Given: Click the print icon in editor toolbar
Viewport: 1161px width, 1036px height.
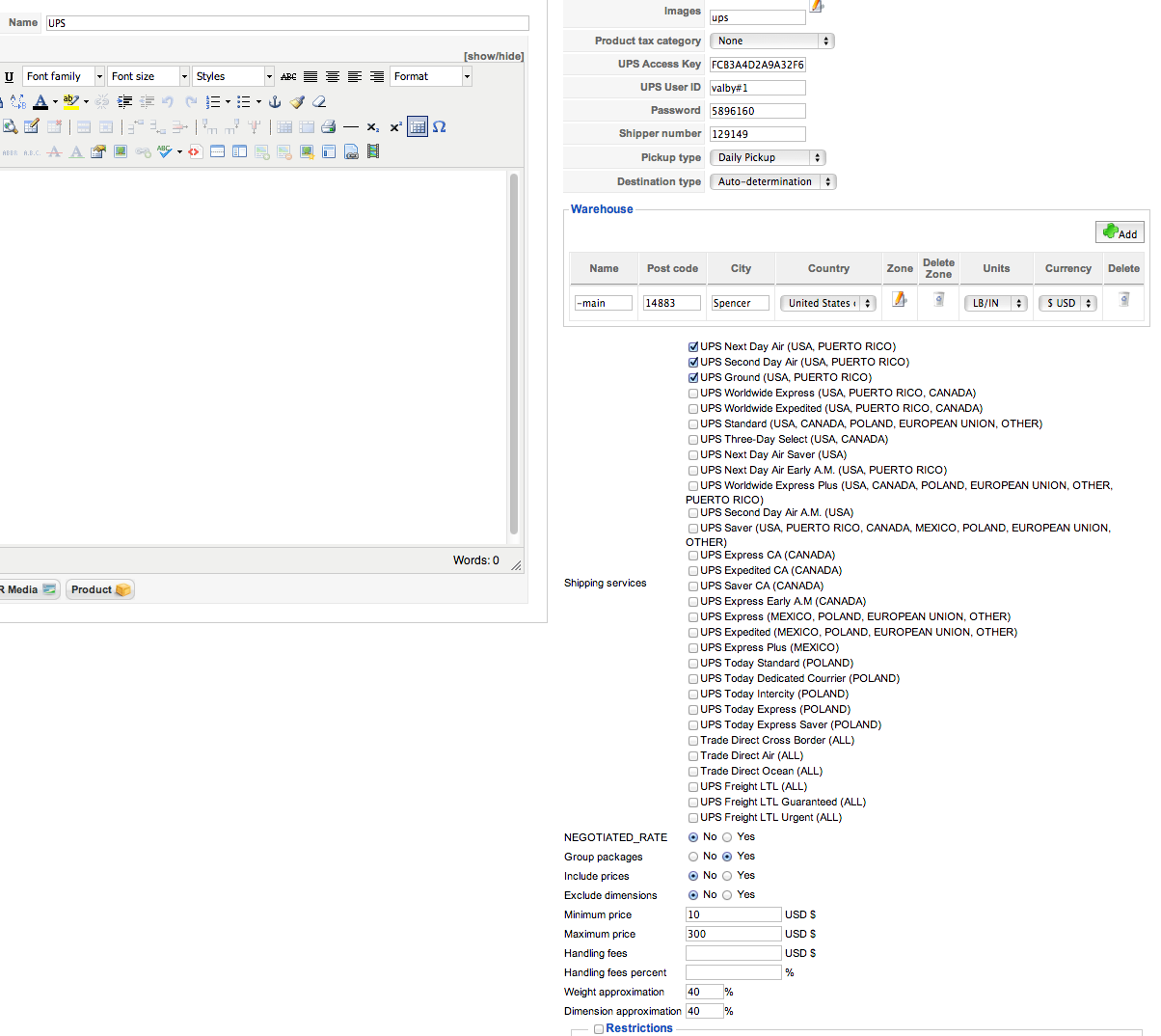Looking at the screenshot, I should (x=329, y=126).
